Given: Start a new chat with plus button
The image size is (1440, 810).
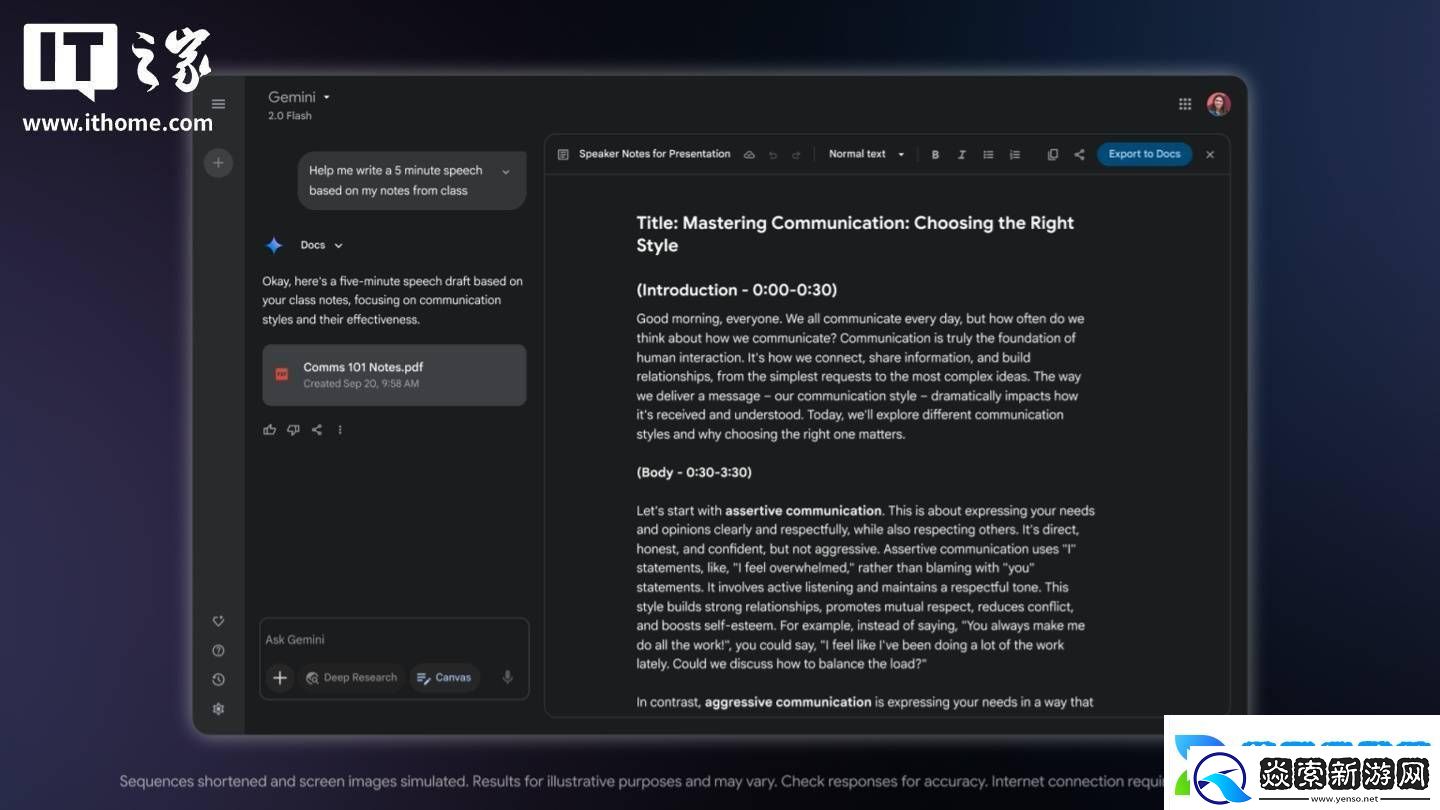Looking at the screenshot, I should tap(218, 163).
